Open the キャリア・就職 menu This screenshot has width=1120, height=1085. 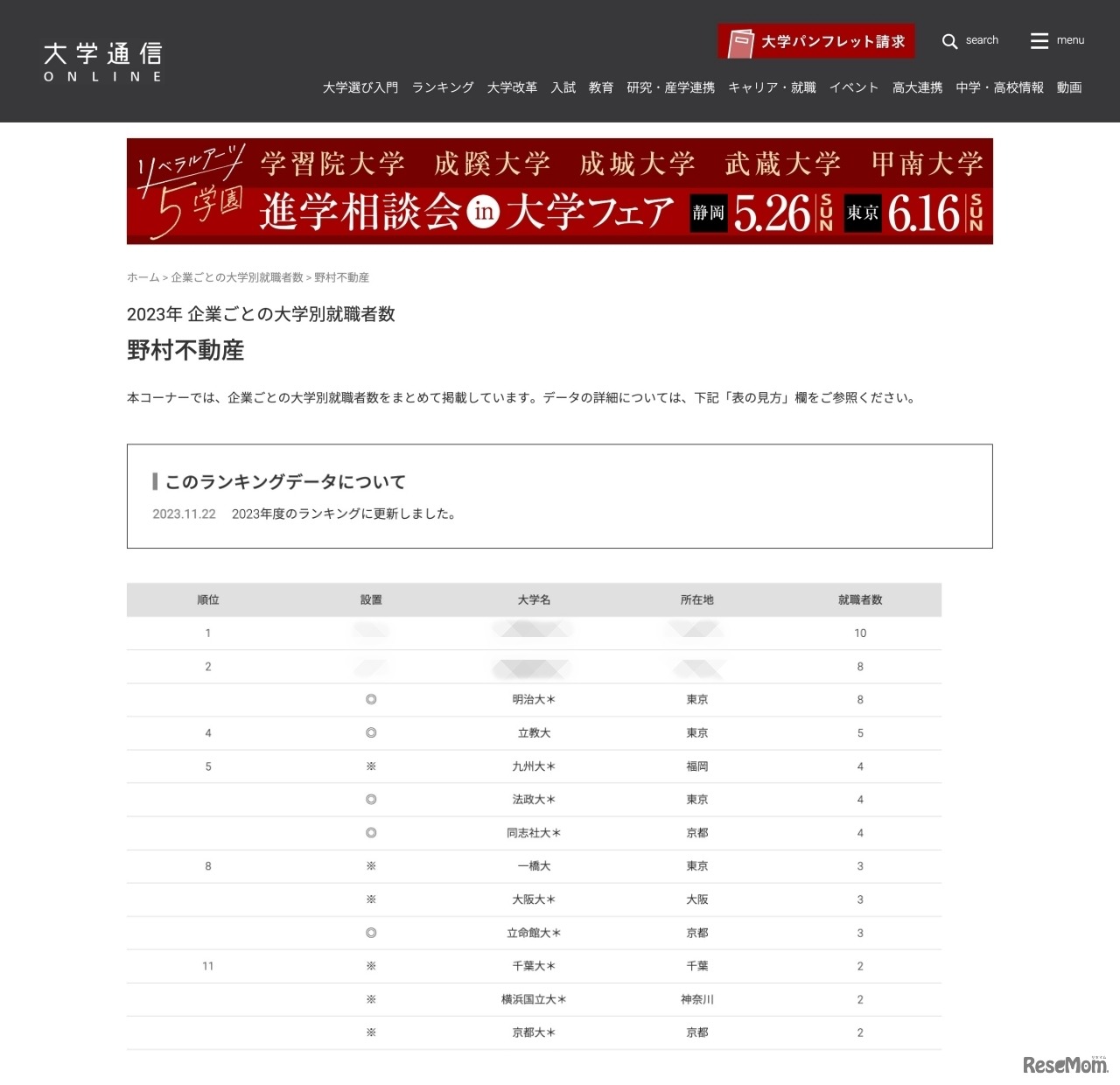pyautogui.click(x=772, y=87)
